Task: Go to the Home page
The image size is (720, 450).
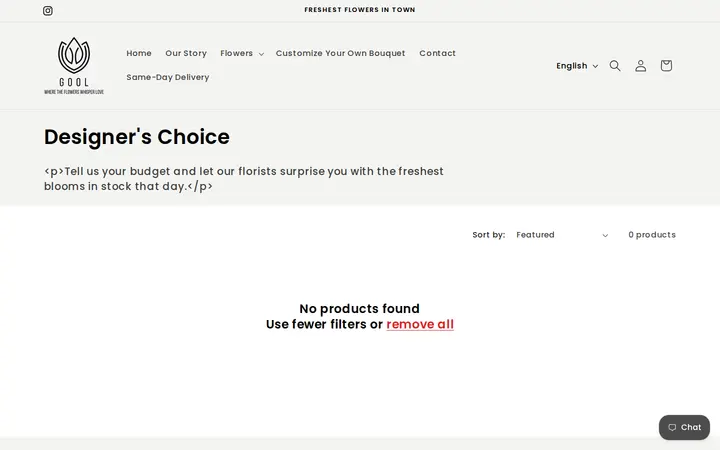Action: click(139, 53)
